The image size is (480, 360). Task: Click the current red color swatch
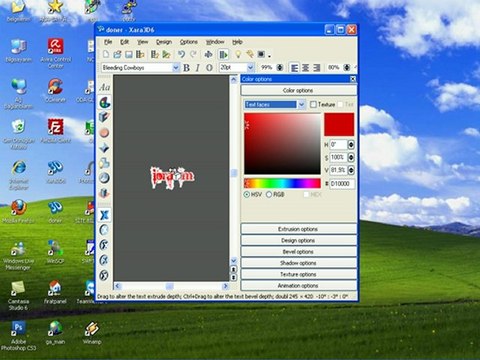pyautogui.click(x=339, y=124)
